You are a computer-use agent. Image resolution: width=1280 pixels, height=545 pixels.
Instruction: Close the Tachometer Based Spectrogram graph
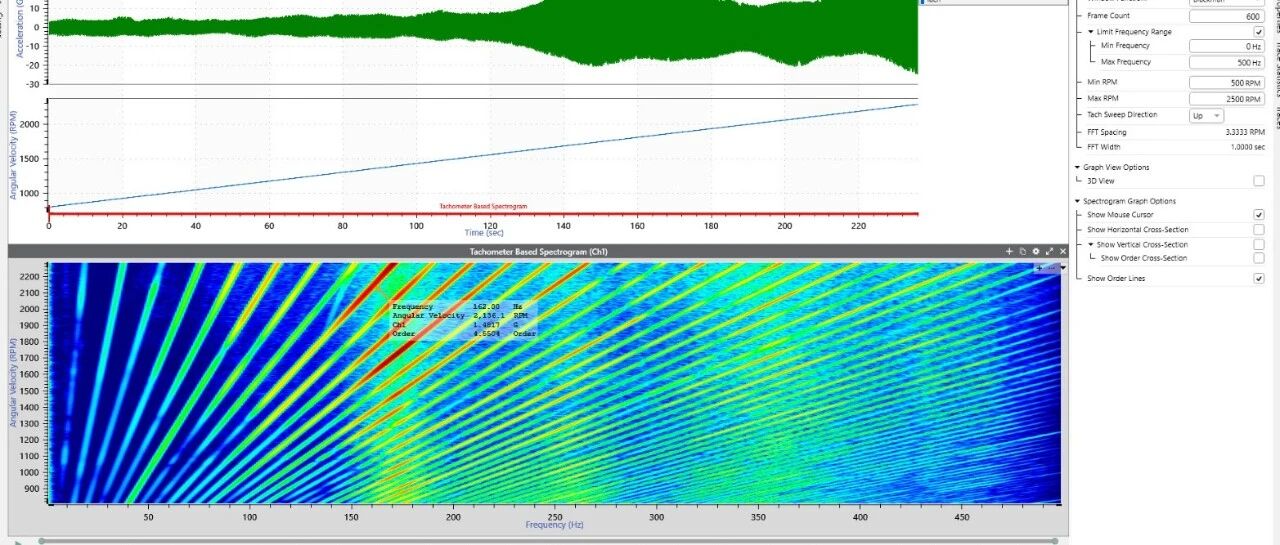[1063, 251]
